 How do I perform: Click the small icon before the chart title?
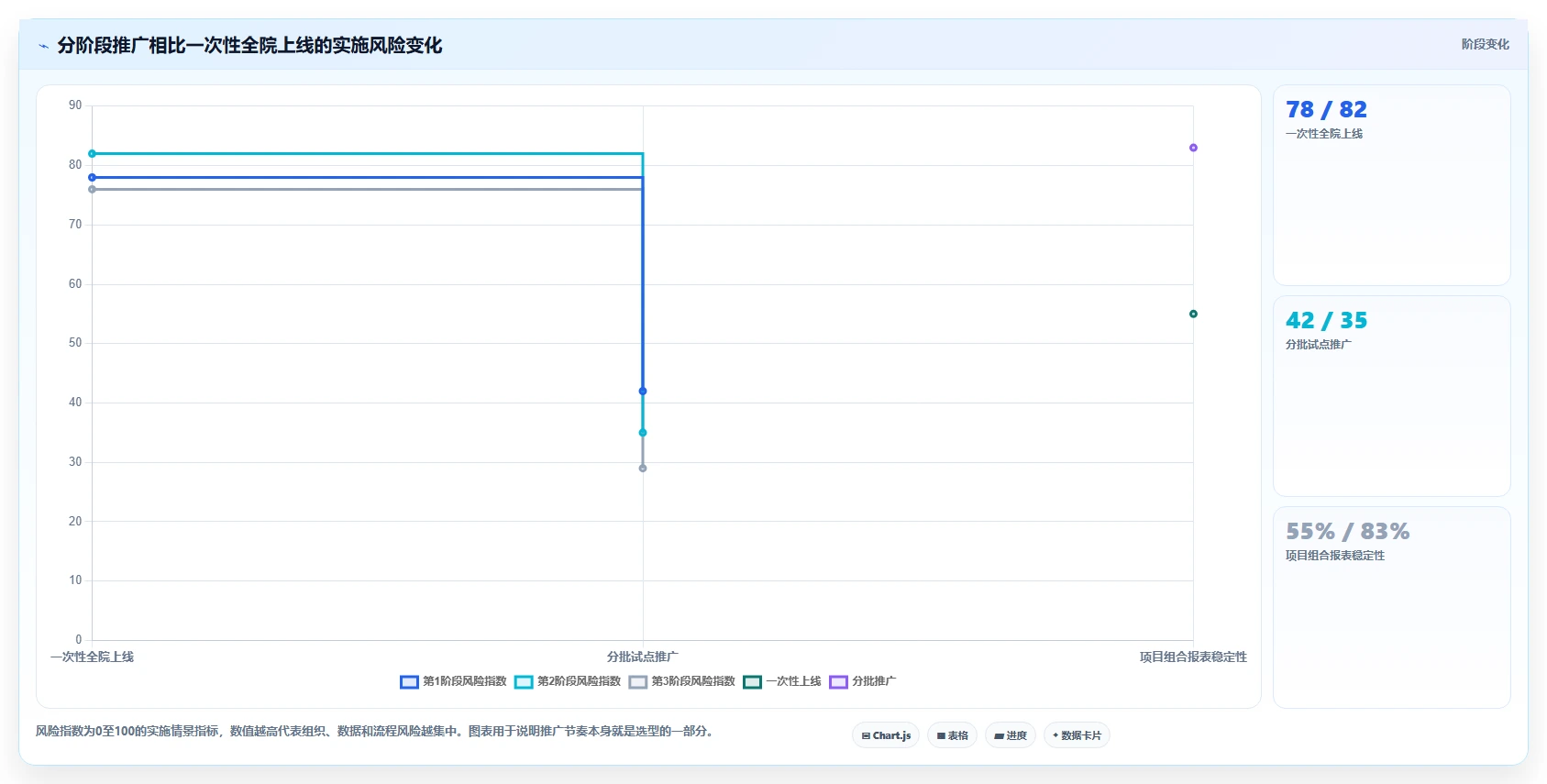tap(43, 46)
